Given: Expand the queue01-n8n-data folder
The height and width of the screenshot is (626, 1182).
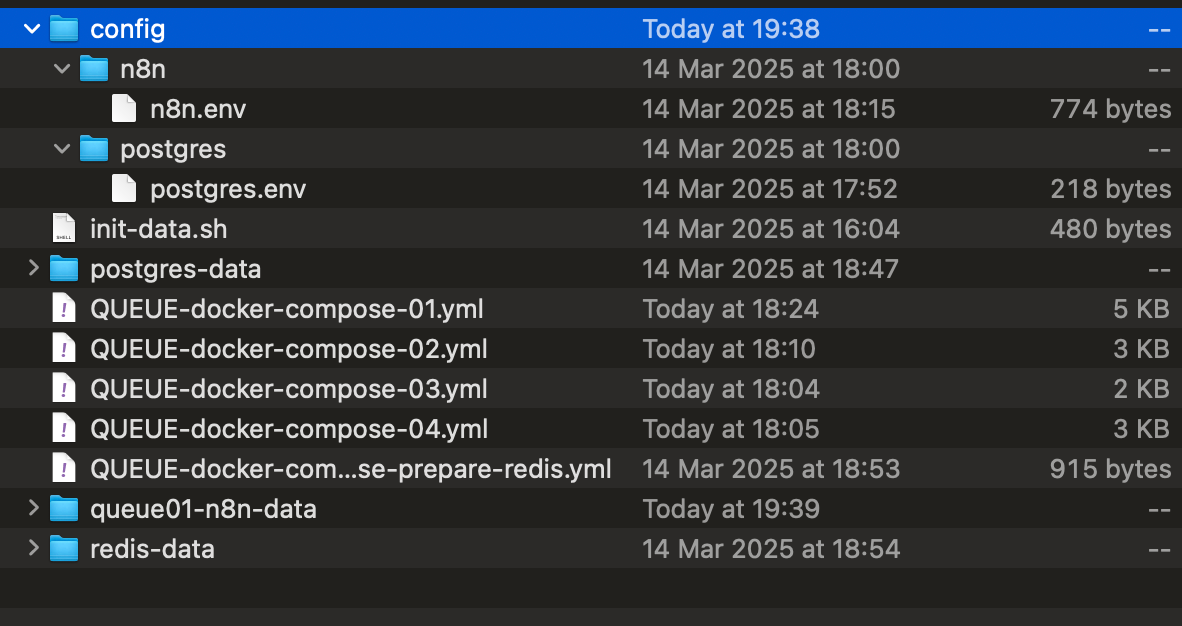Looking at the screenshot, I should click(32, 509).
